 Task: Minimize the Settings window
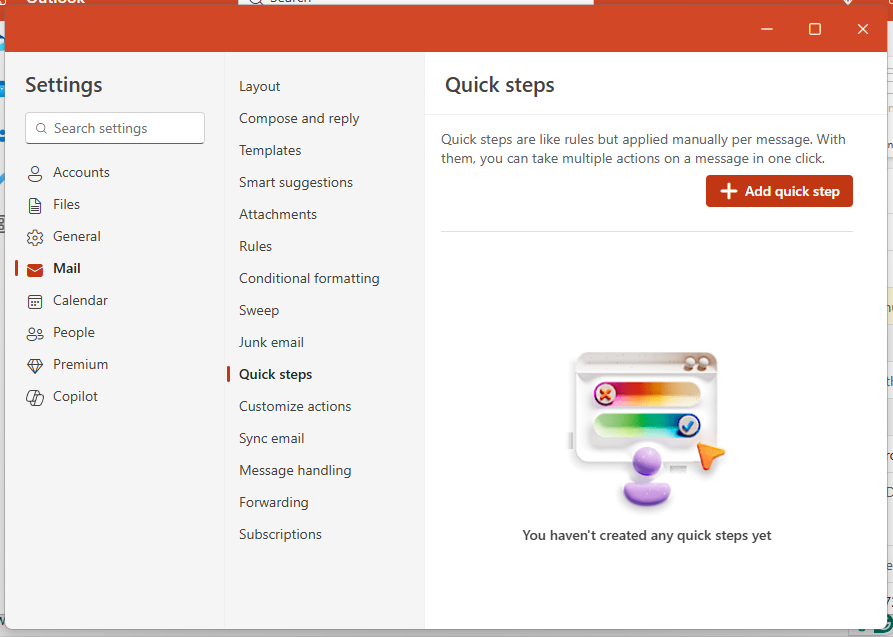pyautogui.click(x=767, y=29)
